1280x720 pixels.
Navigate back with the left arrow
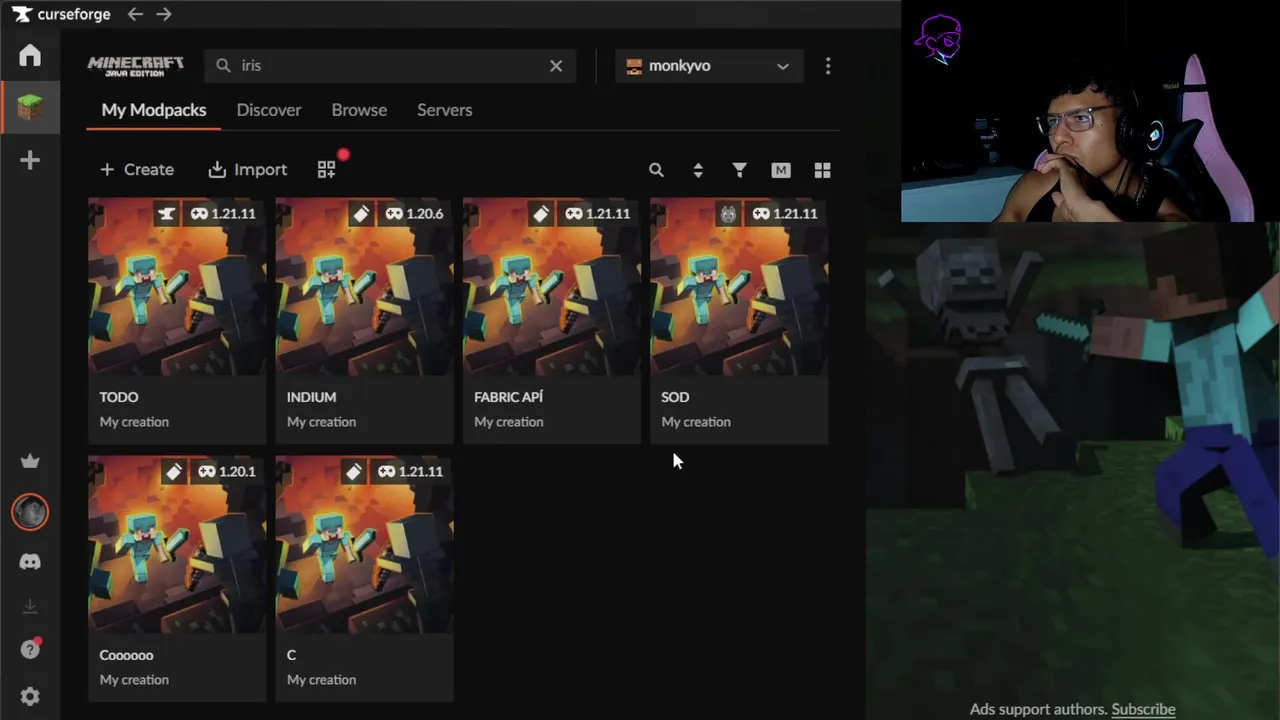pyautogui.click(x=135, y=14)
